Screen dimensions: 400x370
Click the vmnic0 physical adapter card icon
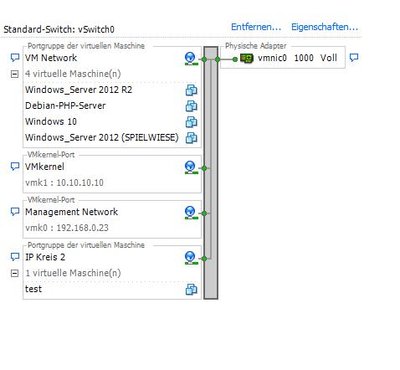tap(247, 58)
